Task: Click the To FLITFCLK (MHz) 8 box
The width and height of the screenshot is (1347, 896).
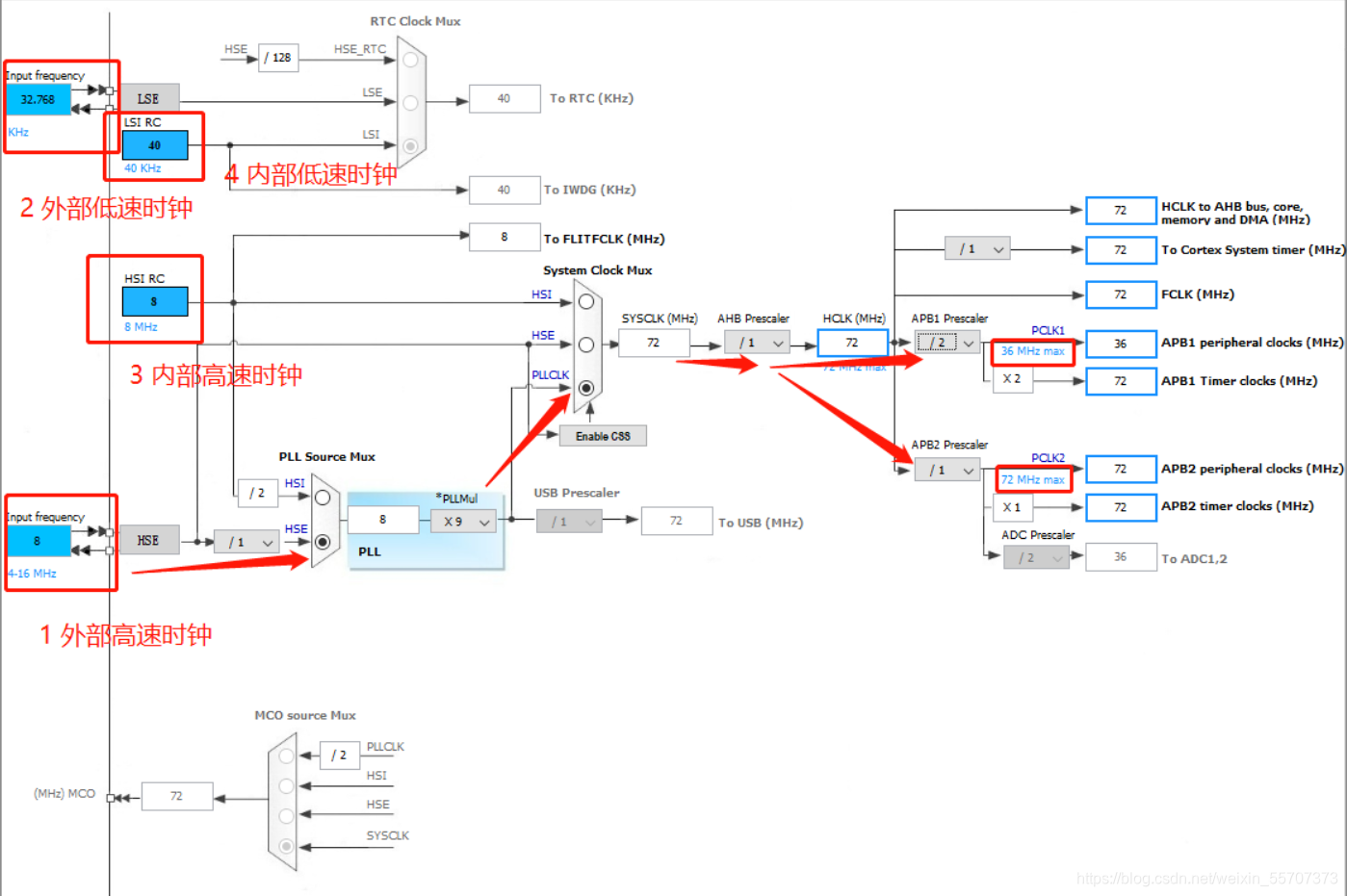Action: (x=505, y=237)
